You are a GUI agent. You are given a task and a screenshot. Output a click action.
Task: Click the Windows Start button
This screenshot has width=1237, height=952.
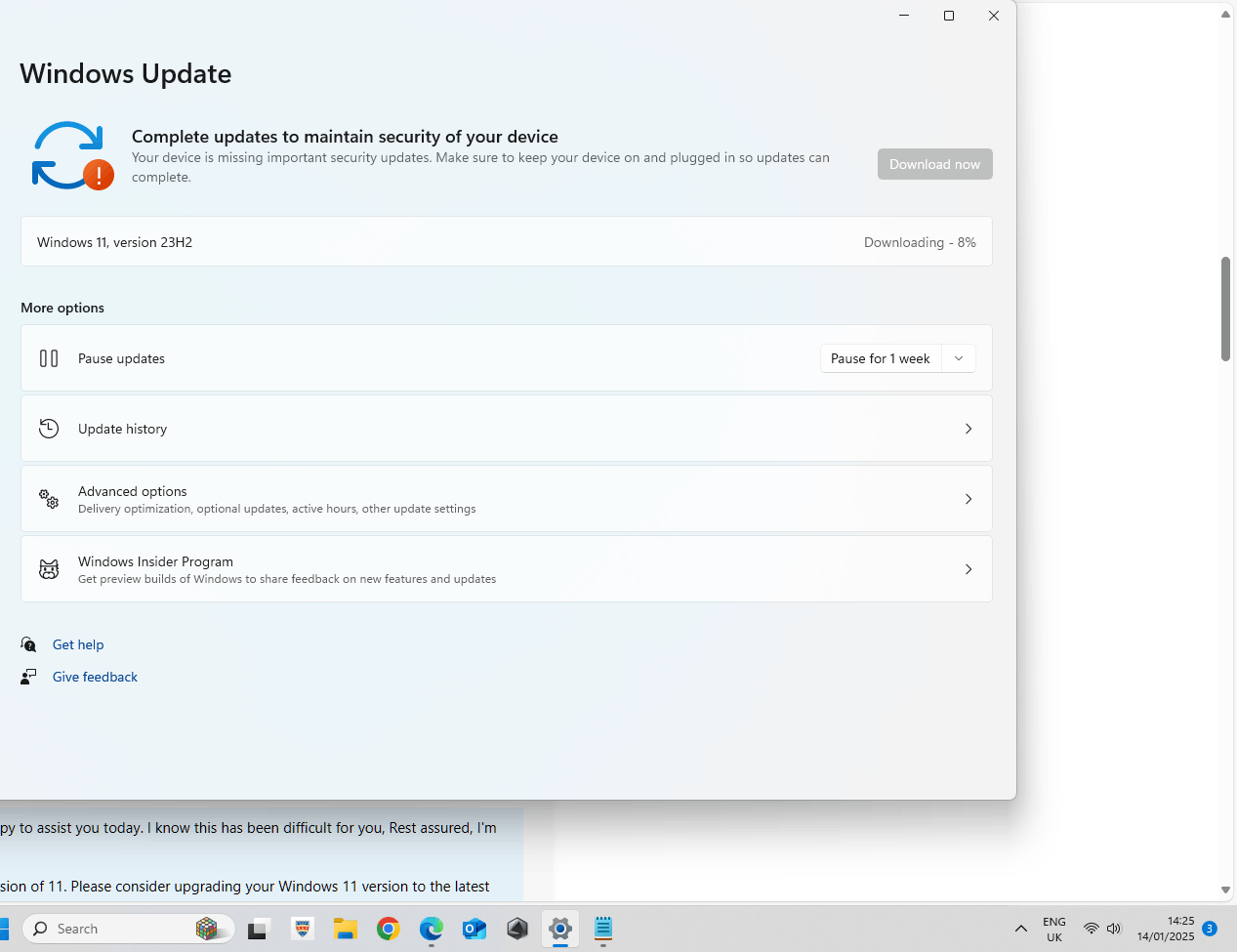point(3,929)
